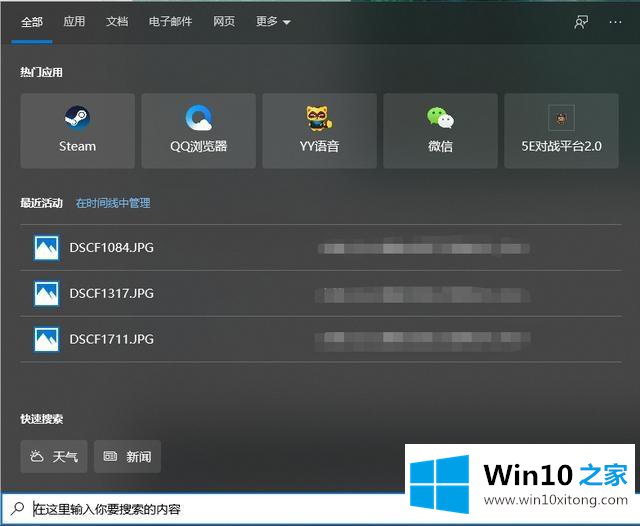This screenshot has width=640, height=526.
Task: Launch 微信 from top apps
Action: (440, 131)
